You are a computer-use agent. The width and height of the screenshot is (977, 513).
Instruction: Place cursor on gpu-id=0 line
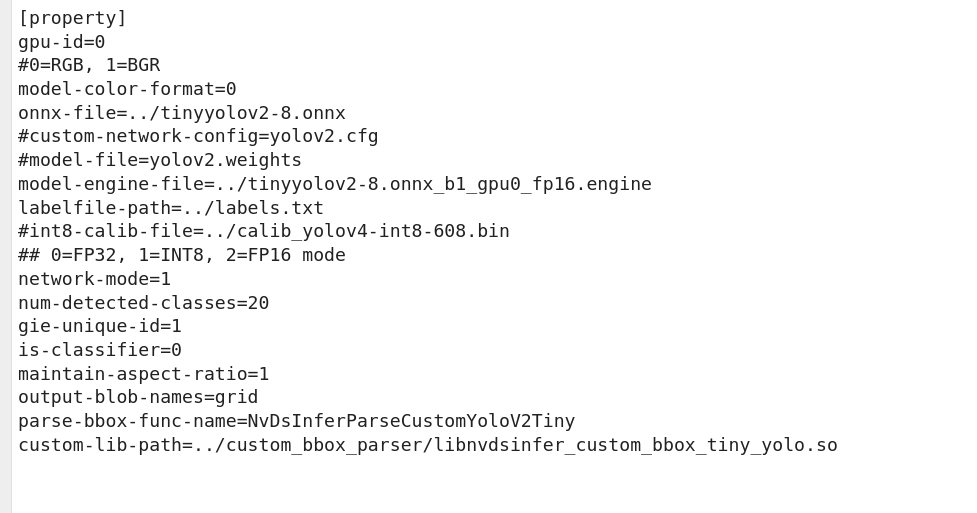point(62,42)
